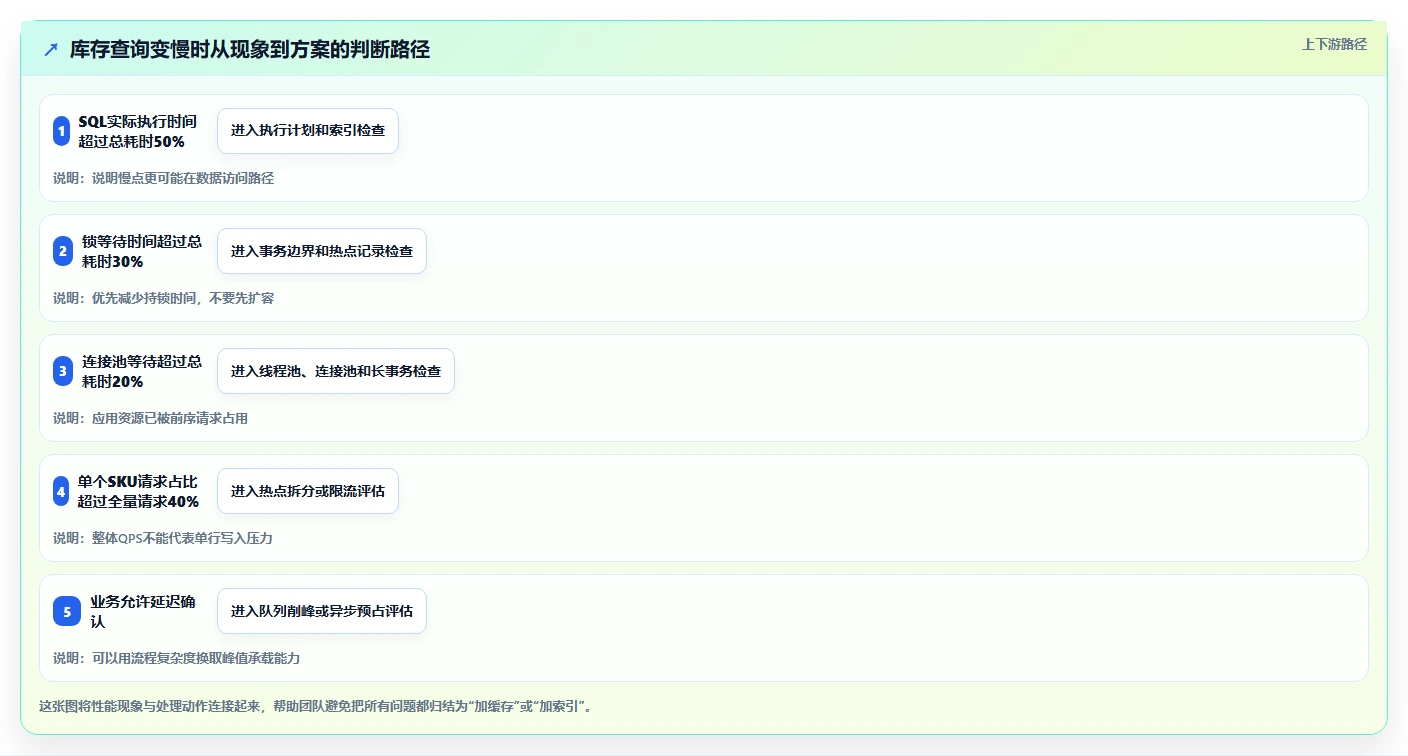Click the footer summary about 加缓存 或 加索引
Screen dimensions: 1408x756
(319, 706)
